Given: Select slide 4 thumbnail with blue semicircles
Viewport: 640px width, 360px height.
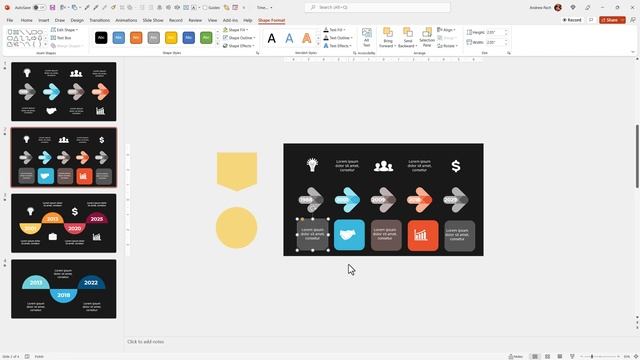Looking at the screenshot, I should pyautogui.click(x=64, y=289).
